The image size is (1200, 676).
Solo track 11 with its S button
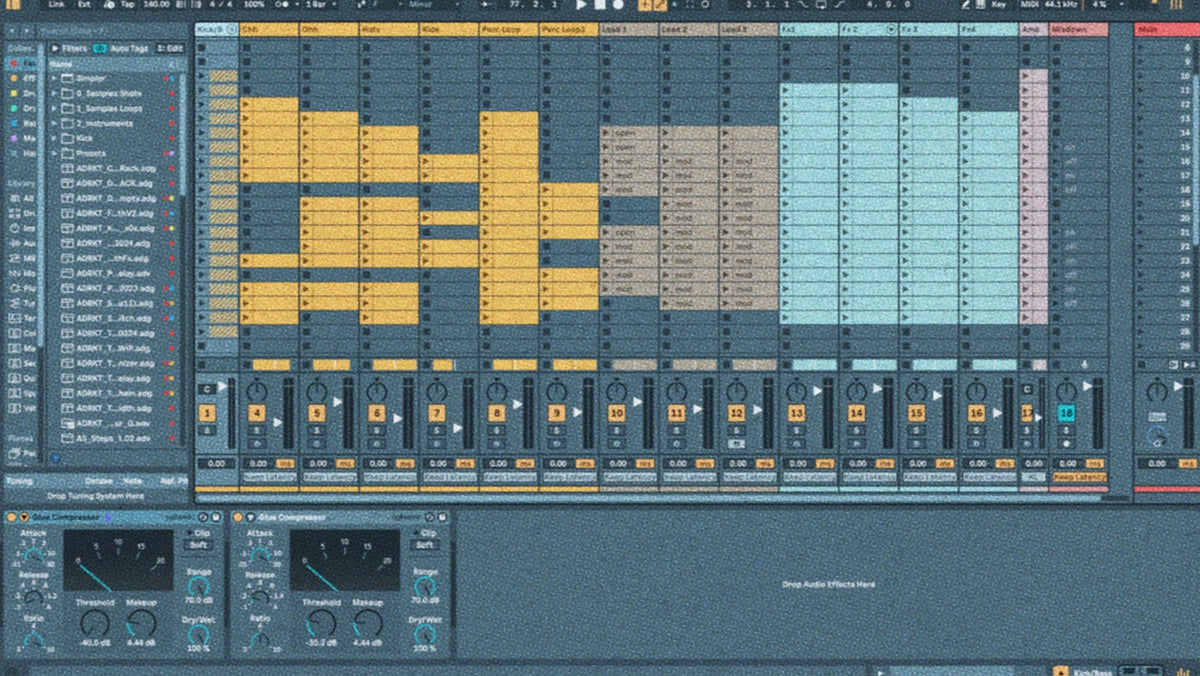(x=677, y=430)
